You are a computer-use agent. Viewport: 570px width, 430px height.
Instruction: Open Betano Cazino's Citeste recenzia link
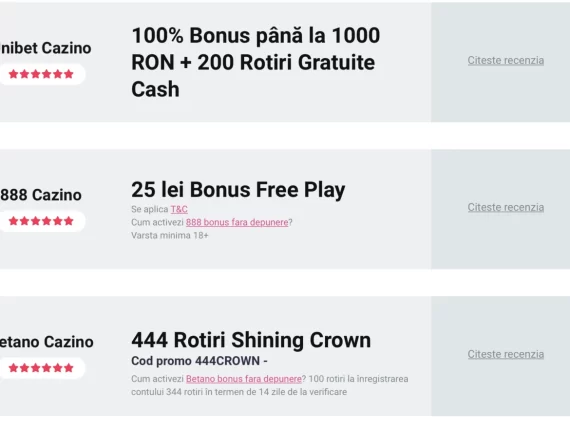[x=506, y=354]
